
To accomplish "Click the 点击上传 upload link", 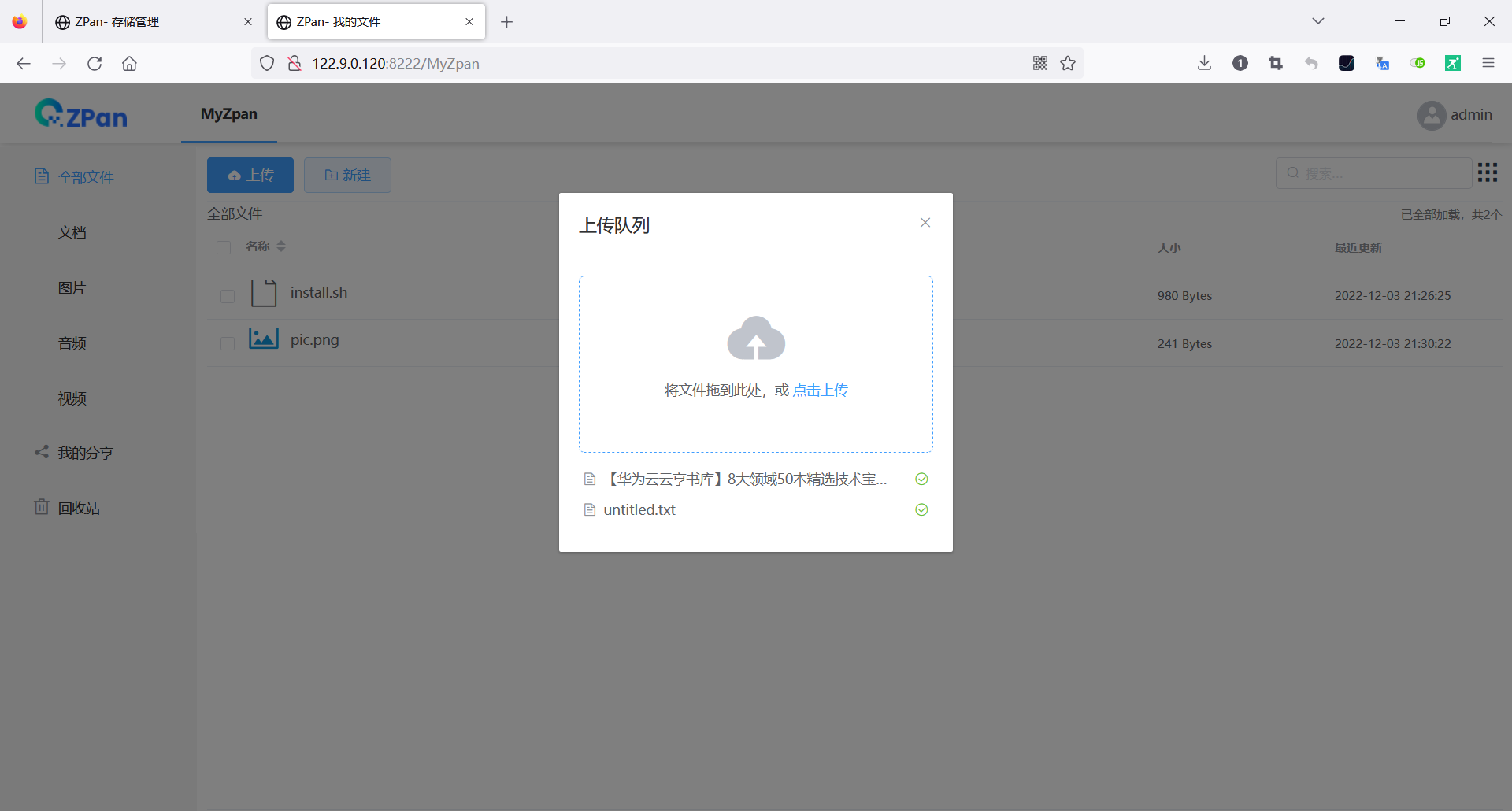I will 821,389.
